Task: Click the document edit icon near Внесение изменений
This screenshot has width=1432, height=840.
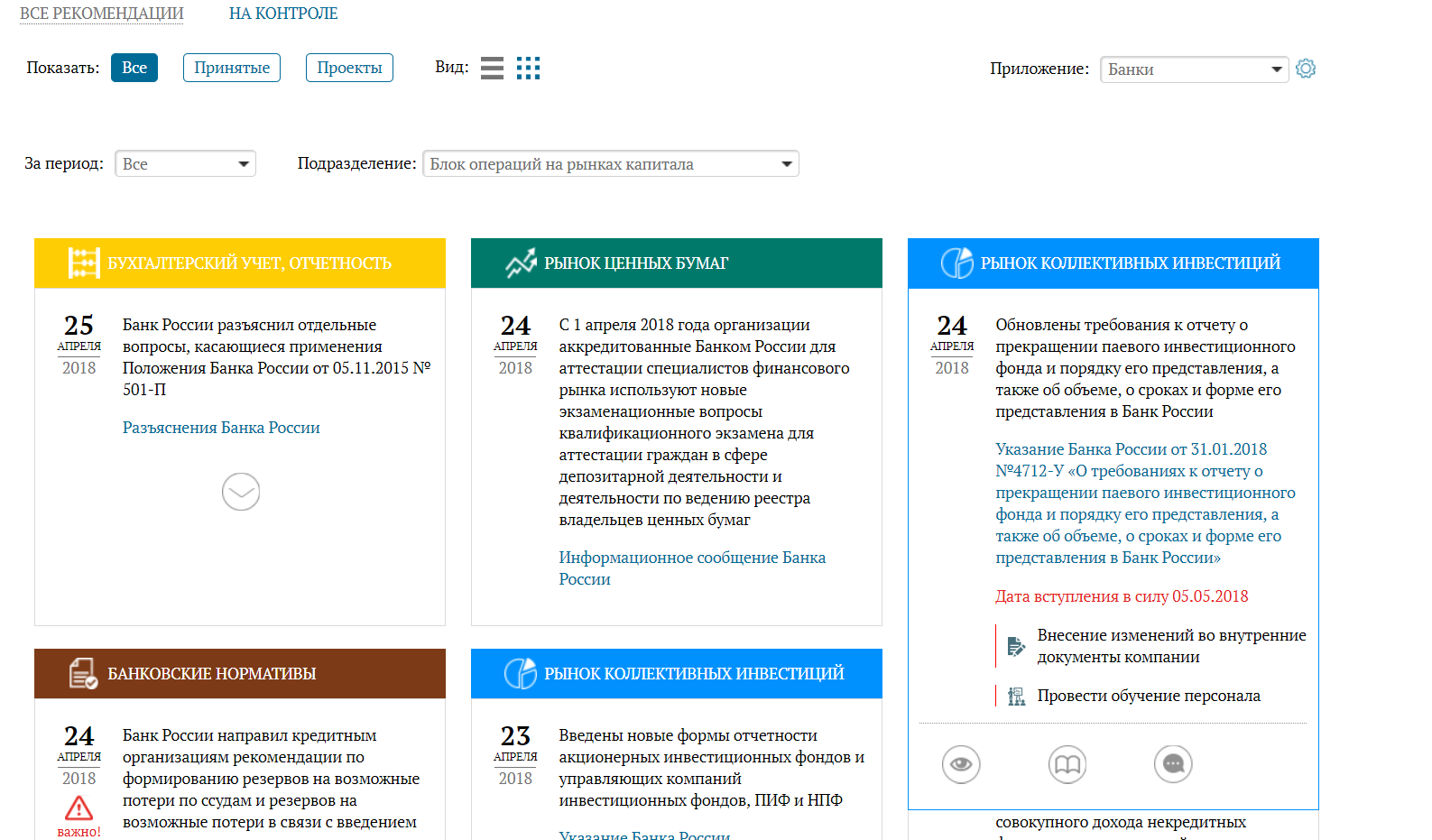Action: (x=1016, y=646)
